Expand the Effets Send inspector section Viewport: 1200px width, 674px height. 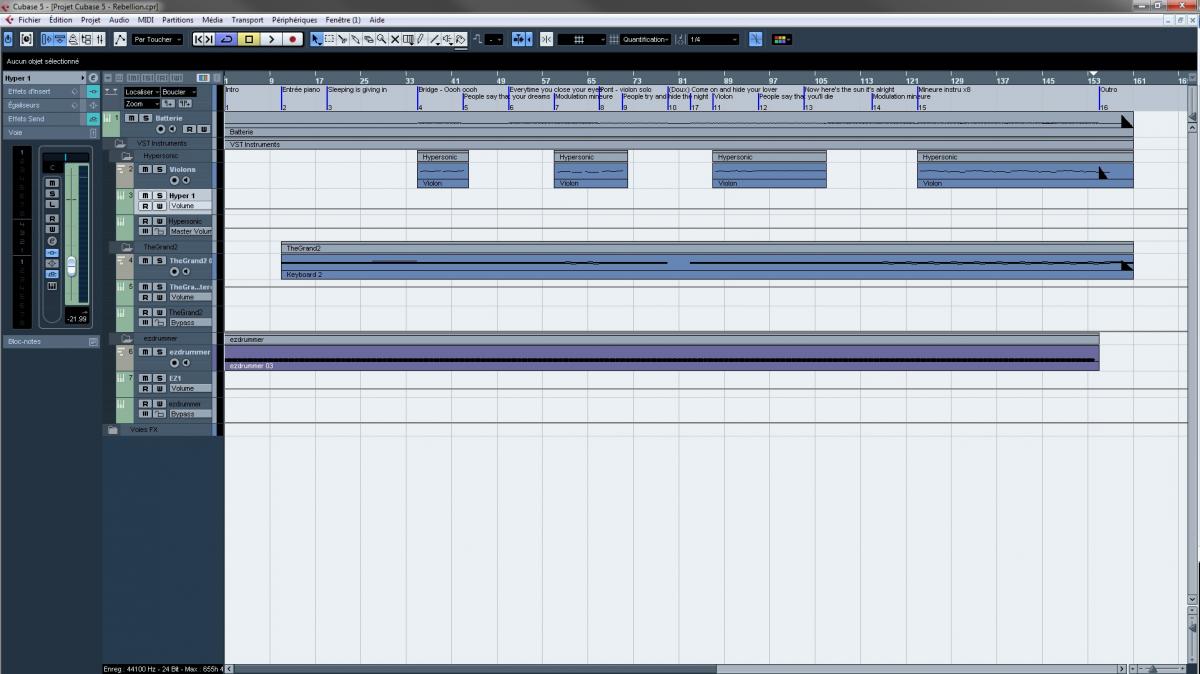[x=42, y=119]
